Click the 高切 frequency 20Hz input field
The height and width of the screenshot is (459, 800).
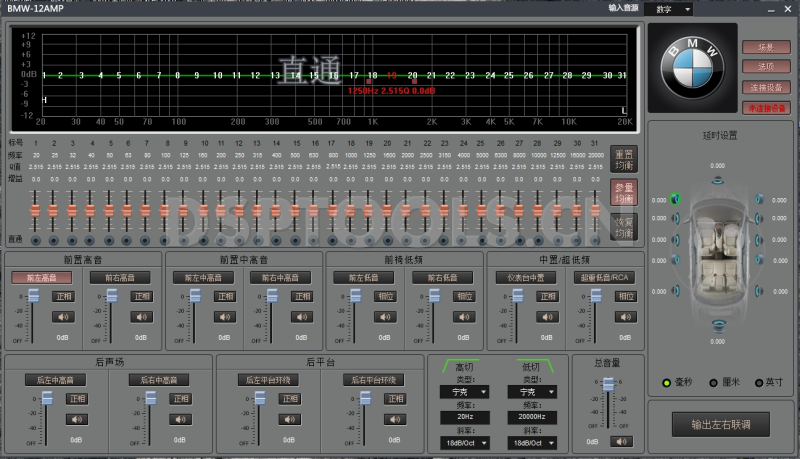click(x=463, y=417)
